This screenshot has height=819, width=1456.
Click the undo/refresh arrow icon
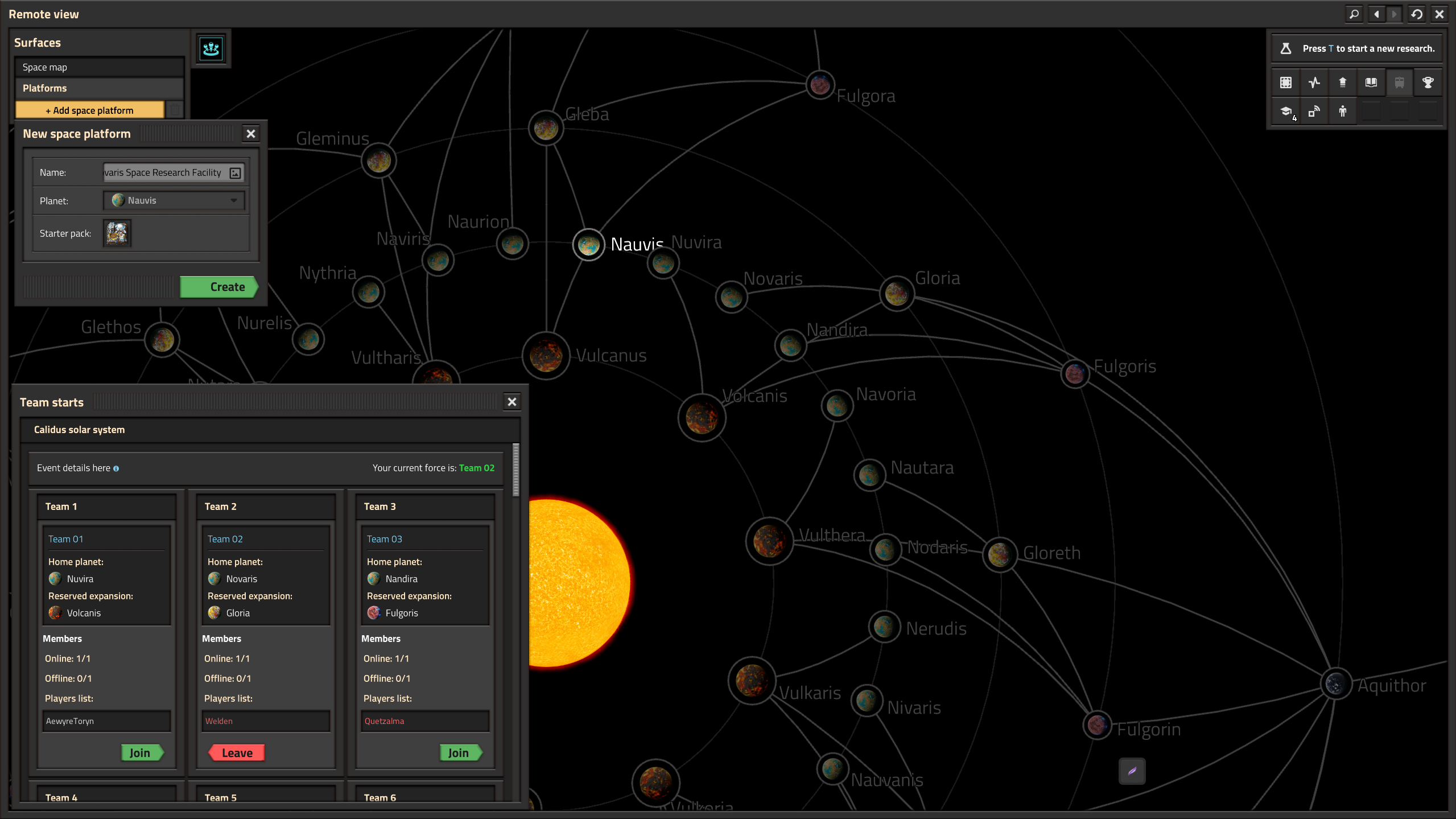pyautogui.click(x=1417, y=14)
